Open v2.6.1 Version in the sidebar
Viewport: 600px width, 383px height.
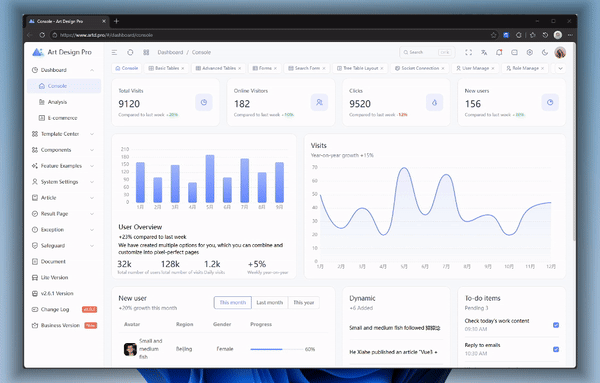tap(64, 293)
